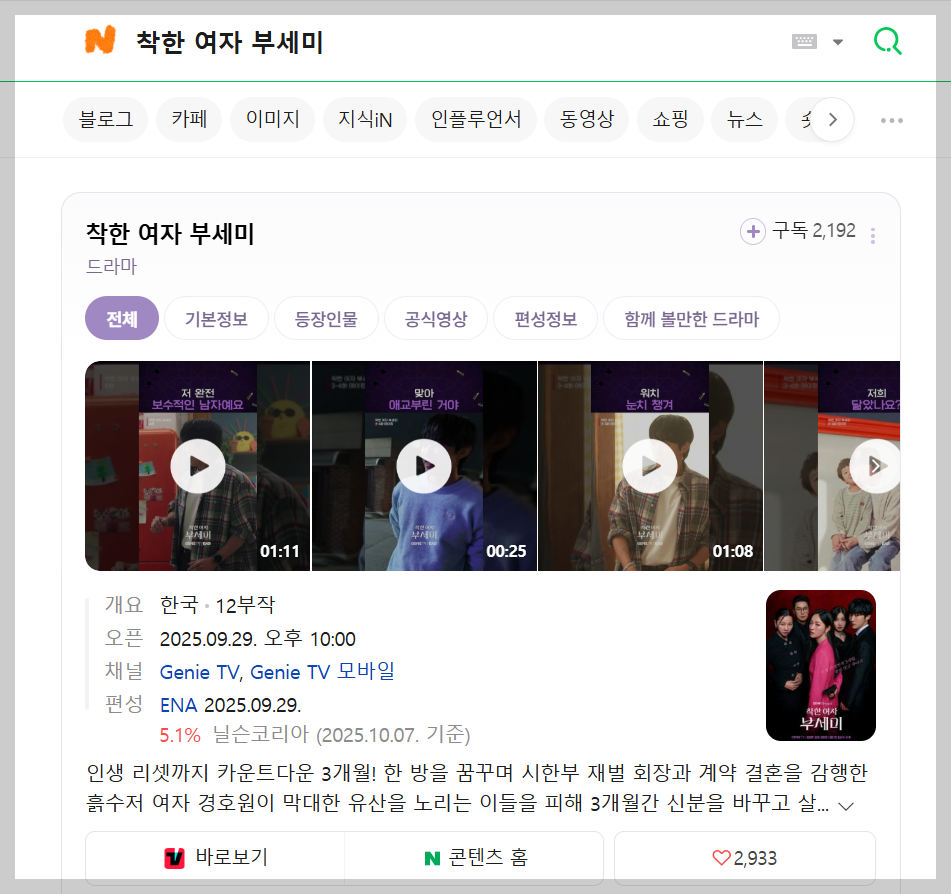Select the 기본정보 filter pill
951x894 pixels.
coord(216,316)
